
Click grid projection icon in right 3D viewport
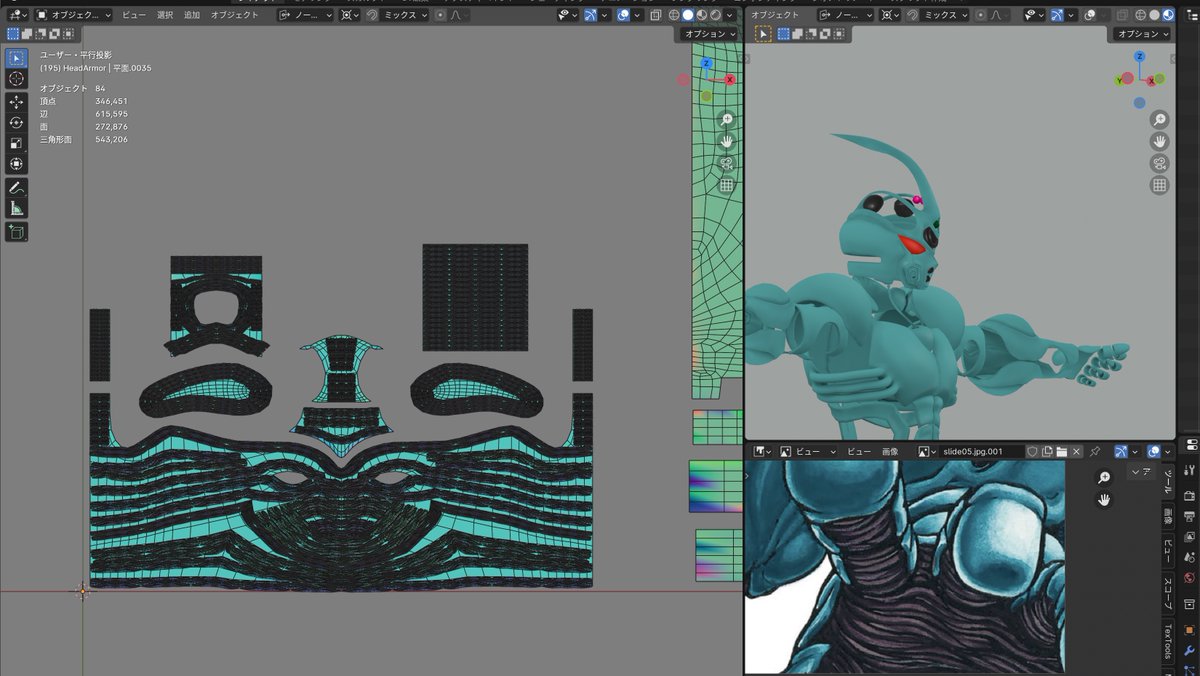(1160, 185)
